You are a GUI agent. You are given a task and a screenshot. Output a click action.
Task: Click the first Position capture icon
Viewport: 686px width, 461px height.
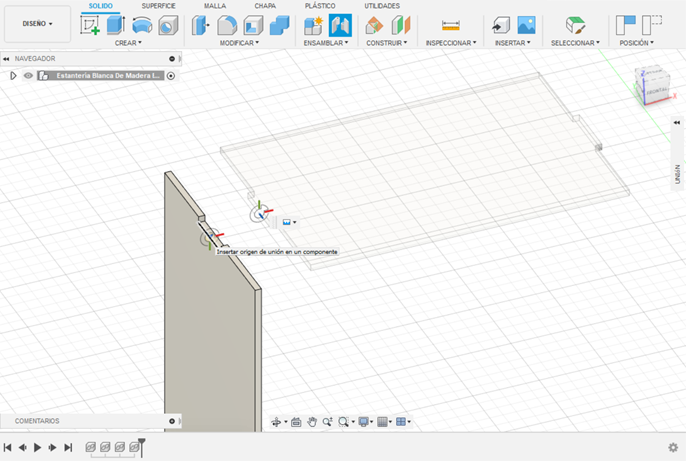pos(626,25)
